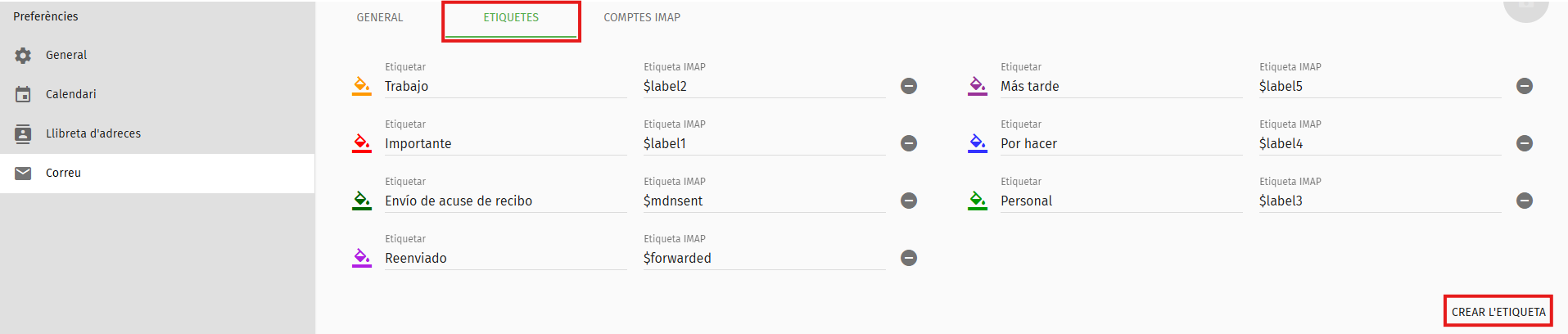The width and height of the screenshot is (1568, 334).
Task: Click the CREAR L'ETIQUETA button
Action: point(1498,312)
